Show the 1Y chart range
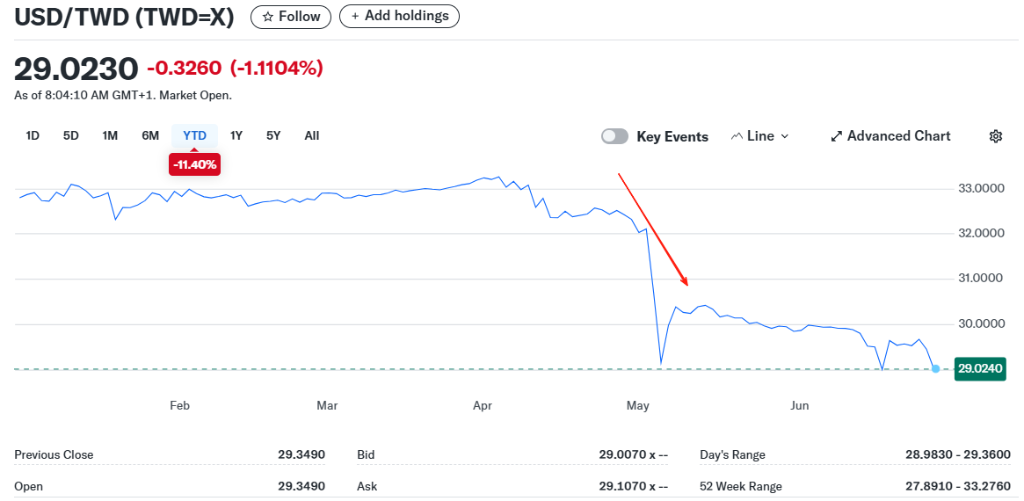The width and height of the screenshot is (1024, 501). pos(236,136)
